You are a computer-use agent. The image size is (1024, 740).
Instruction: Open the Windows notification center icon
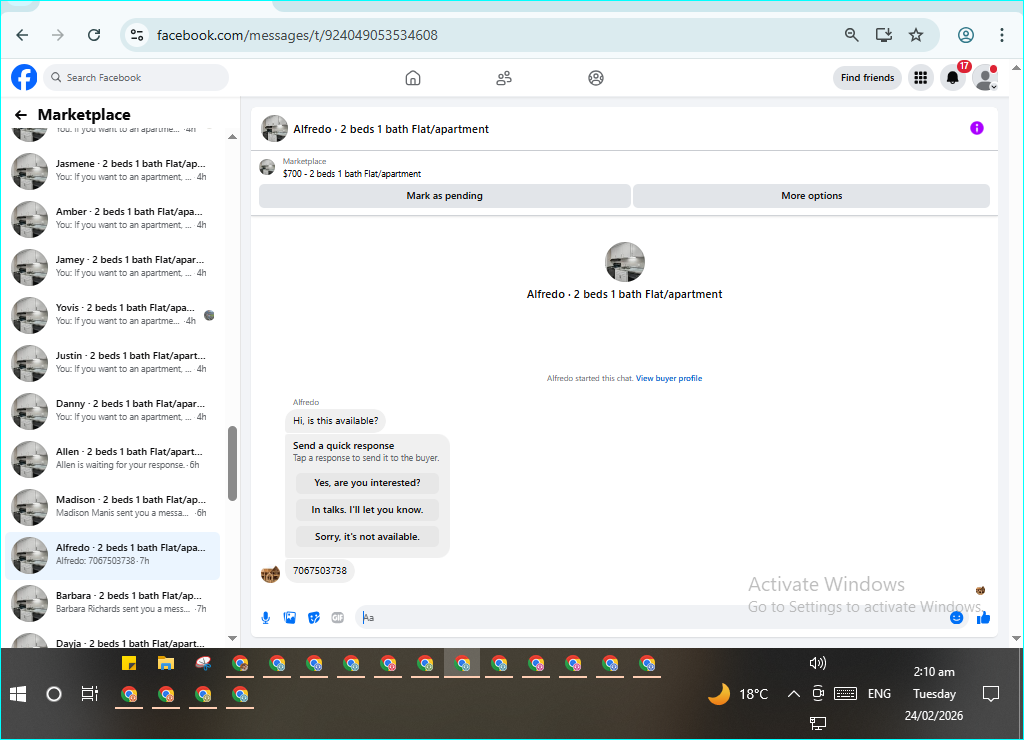[991, 694]
